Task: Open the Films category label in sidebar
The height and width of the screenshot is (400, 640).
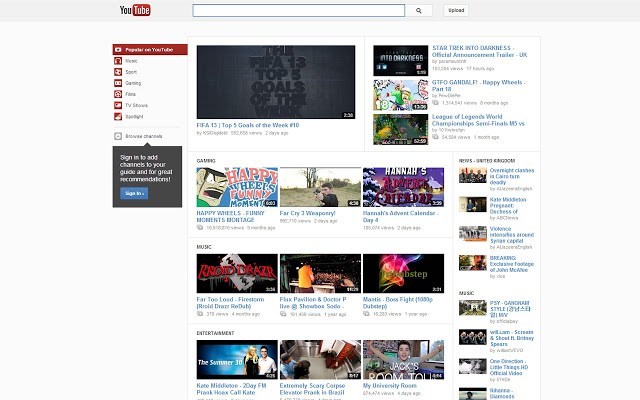Action: [x=131, y=94]
